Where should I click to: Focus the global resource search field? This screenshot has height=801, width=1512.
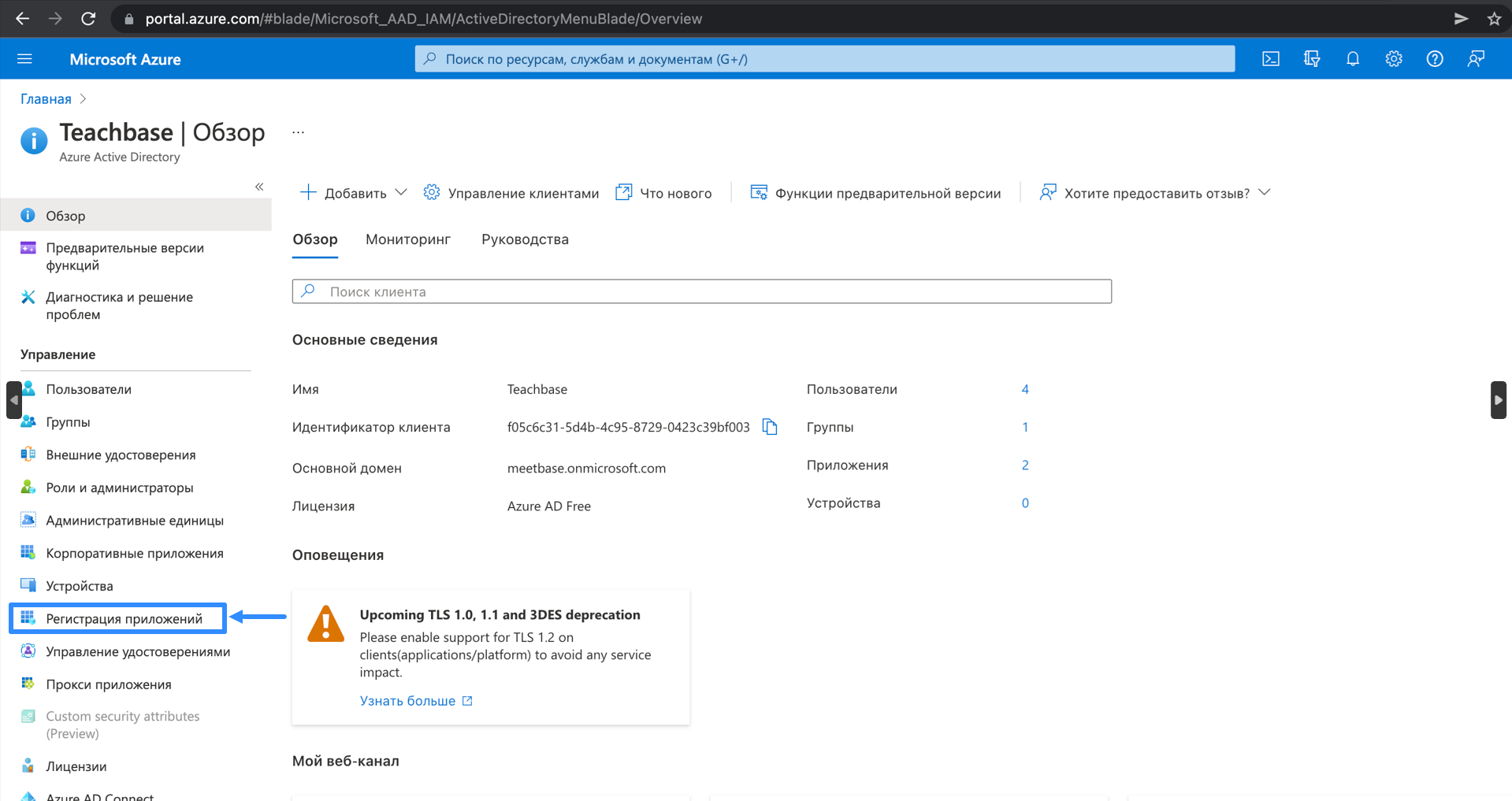click(825, 59)
